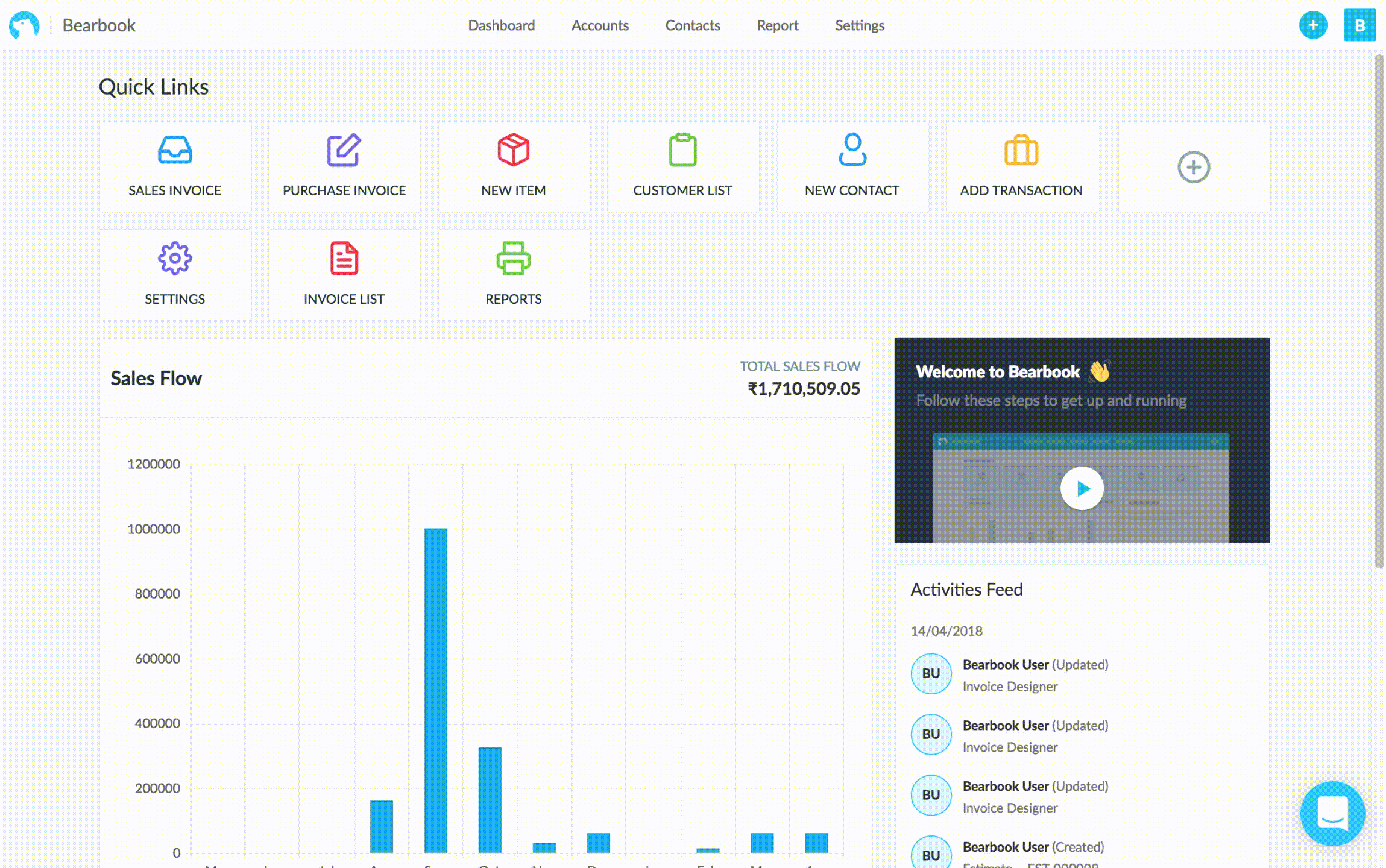Open the Add Transaction briefcase icon
The width and height of the screenshot is (1386, 868).
[x=1021, y=149]
